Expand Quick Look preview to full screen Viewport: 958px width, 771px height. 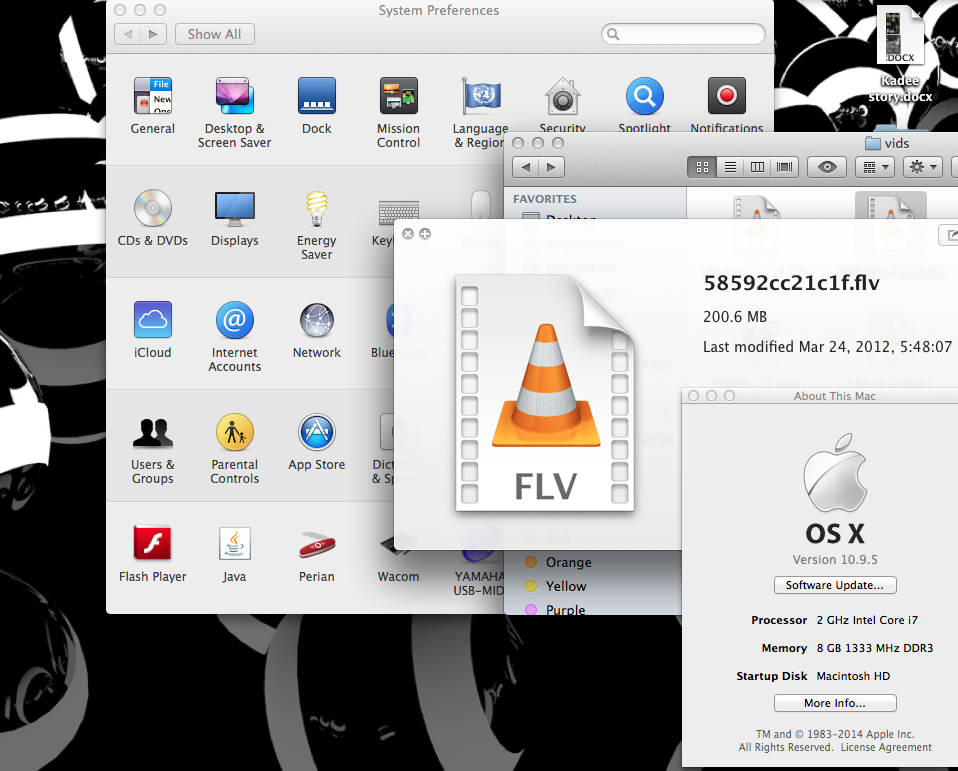(x=425, y=234)
